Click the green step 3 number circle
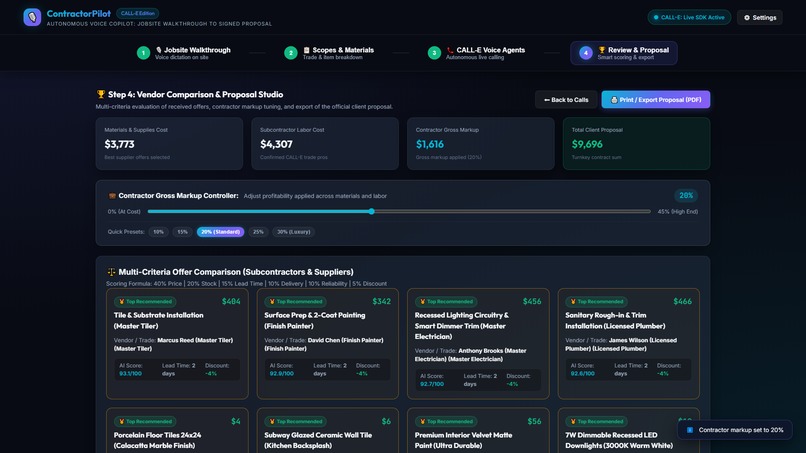Screen dimensions: 806x453 click(434, 53)
